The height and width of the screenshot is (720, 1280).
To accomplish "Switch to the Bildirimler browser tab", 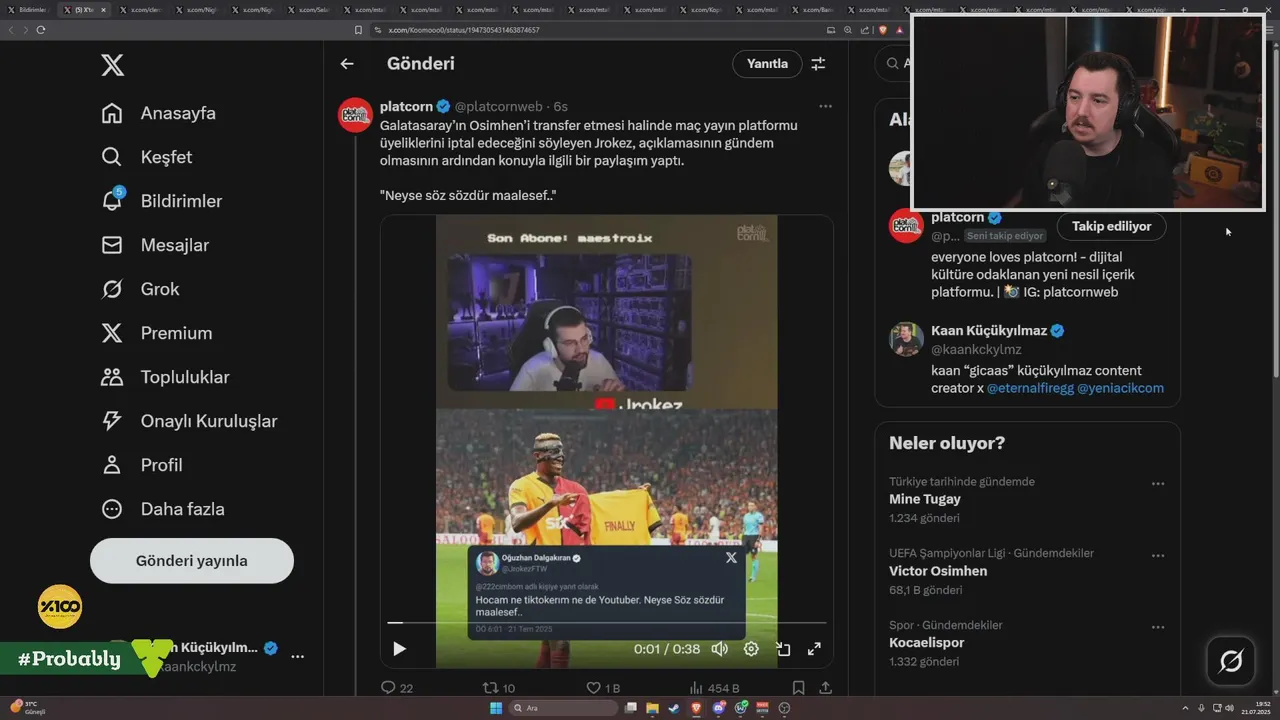I will click(29, 10).
